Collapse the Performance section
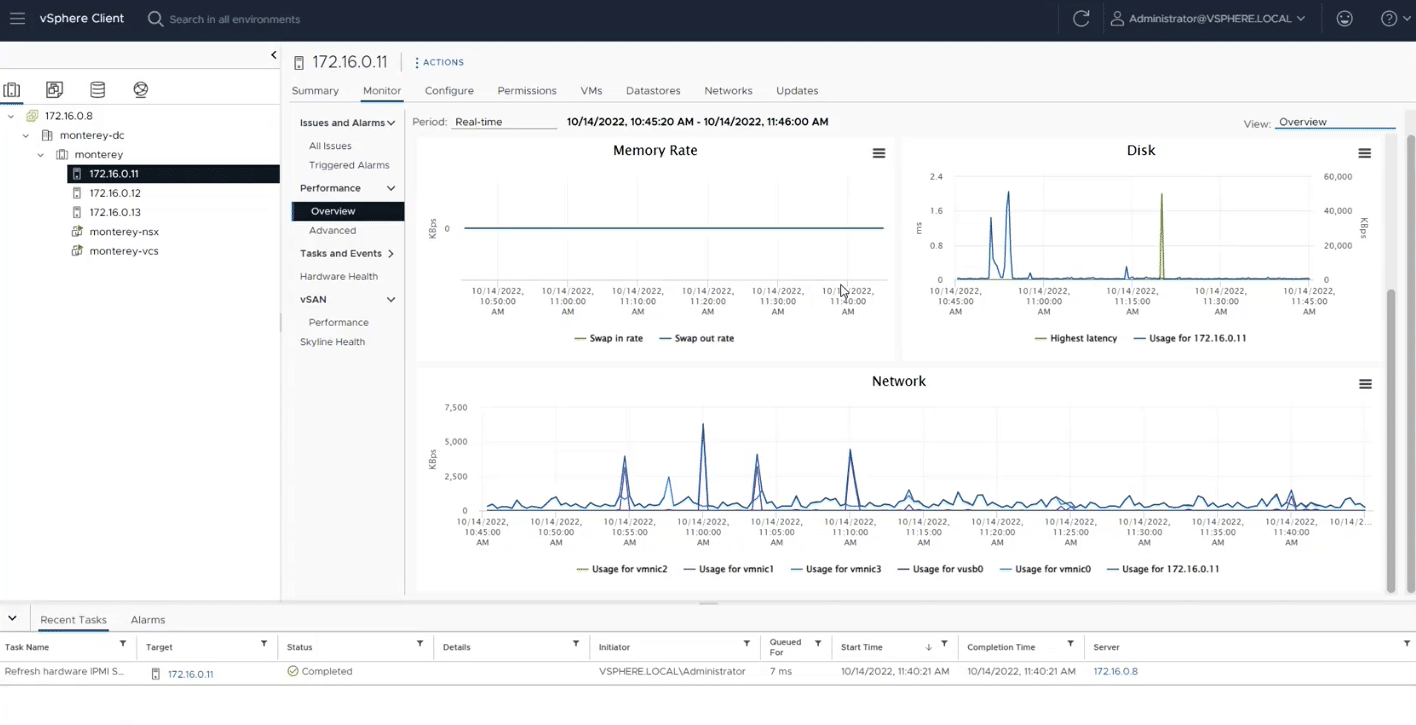 pos(391,188)
